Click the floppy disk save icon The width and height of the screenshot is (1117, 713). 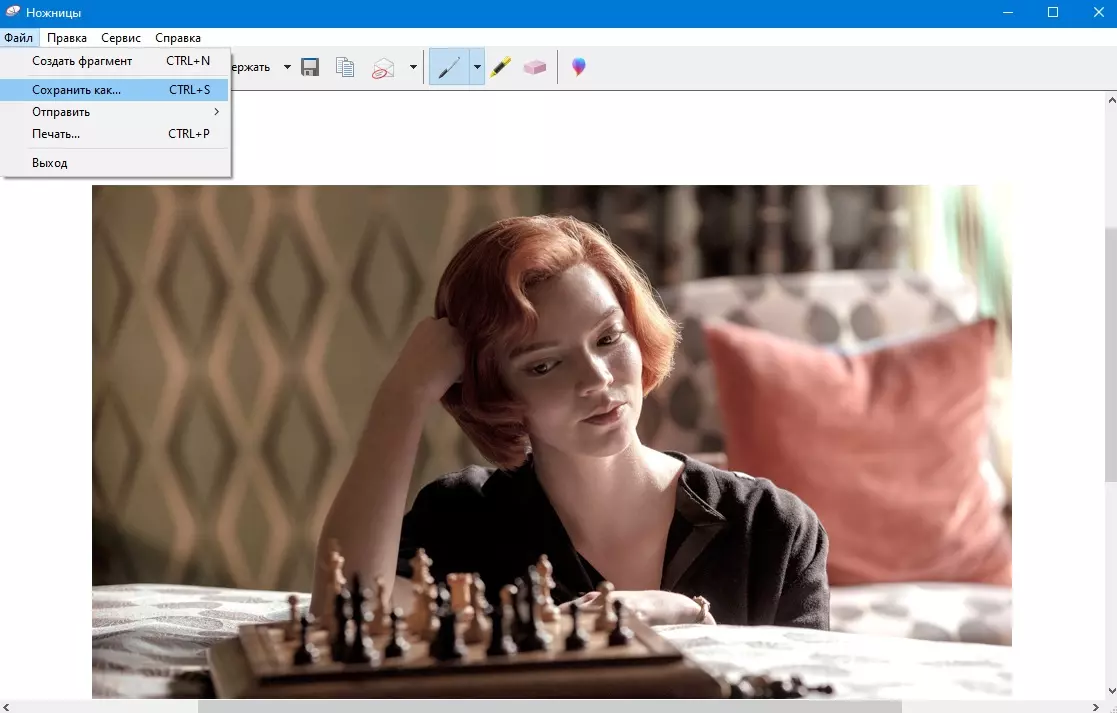(x=310, y=67)
